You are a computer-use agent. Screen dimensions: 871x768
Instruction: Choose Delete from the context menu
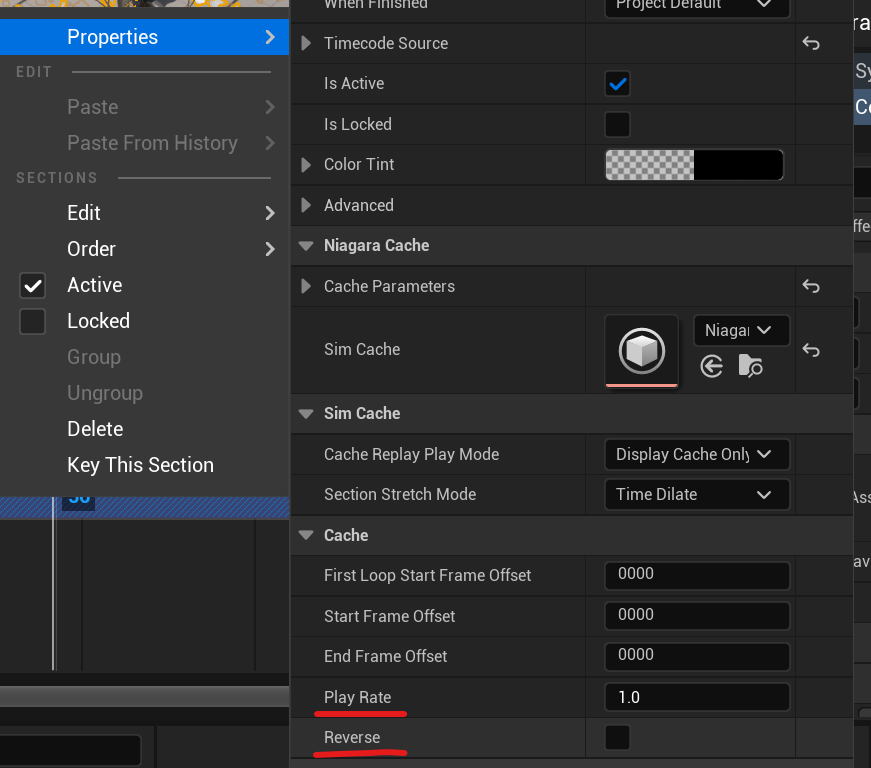tap(95, 429)
